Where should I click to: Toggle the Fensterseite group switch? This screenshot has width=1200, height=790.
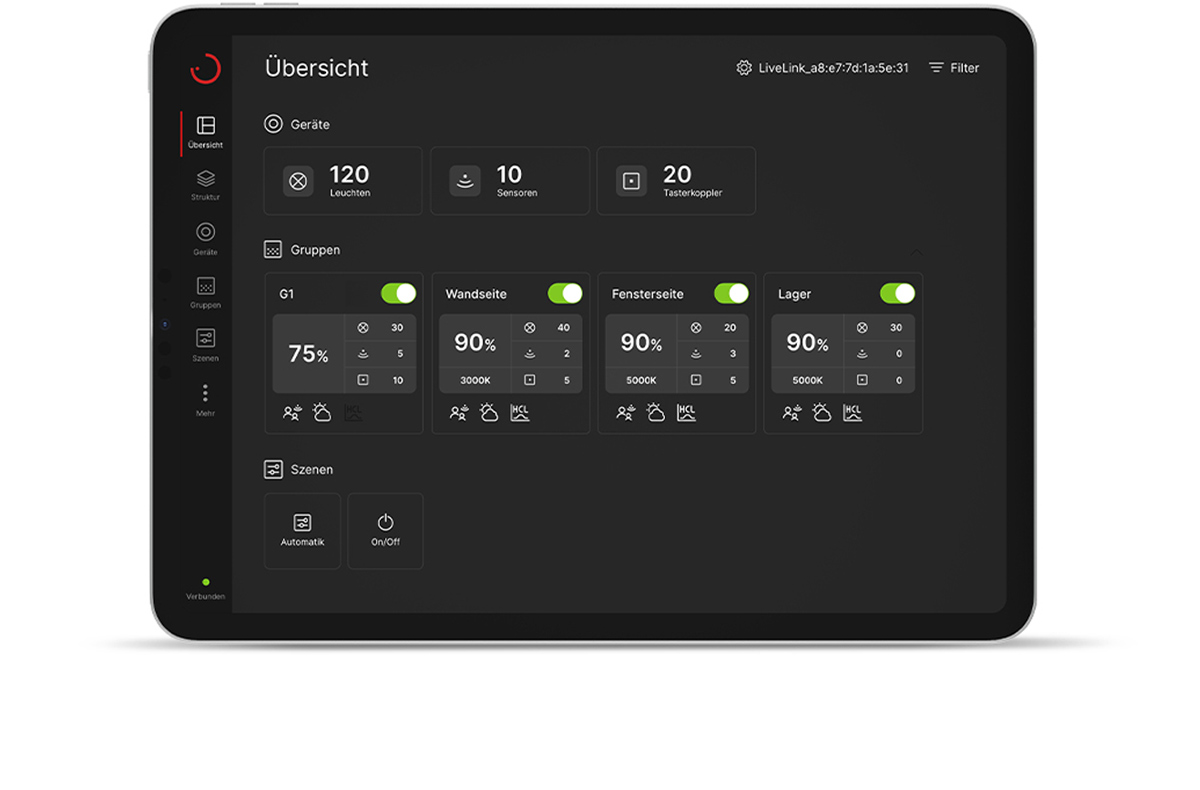coord(731,293)
